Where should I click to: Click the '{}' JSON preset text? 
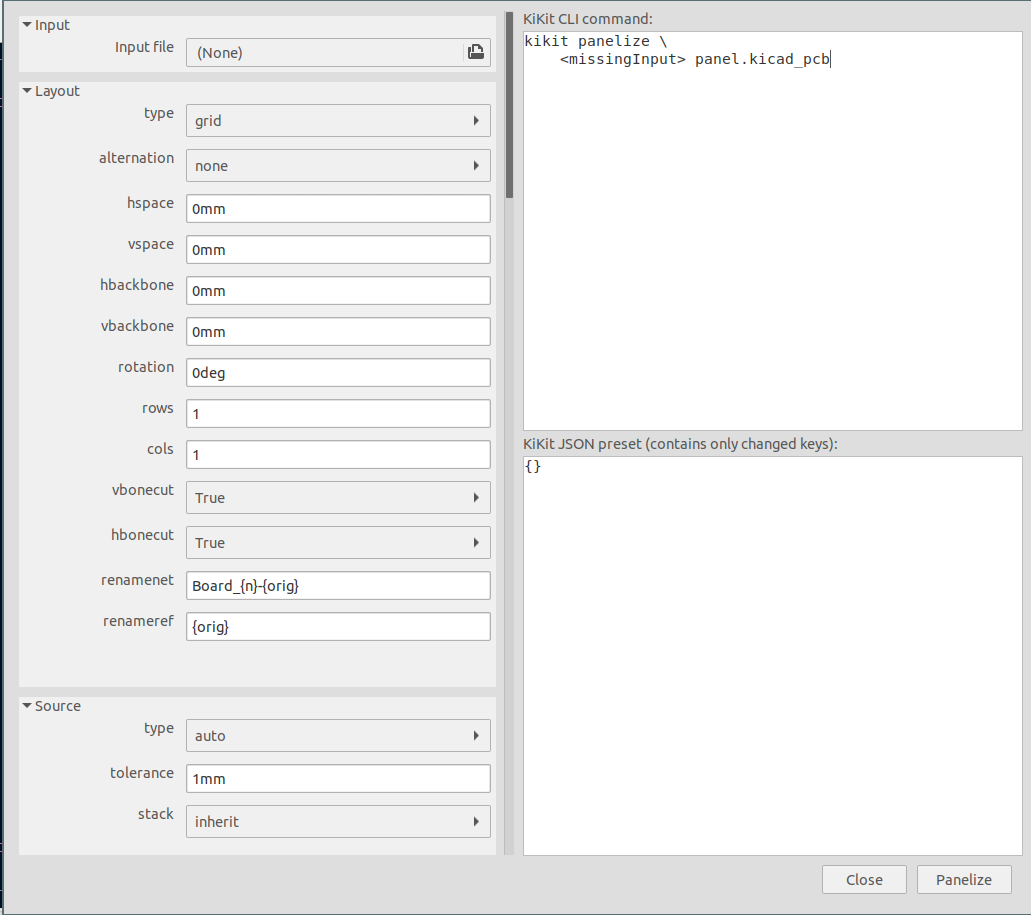pyautogui.click(x=533, y=466)
